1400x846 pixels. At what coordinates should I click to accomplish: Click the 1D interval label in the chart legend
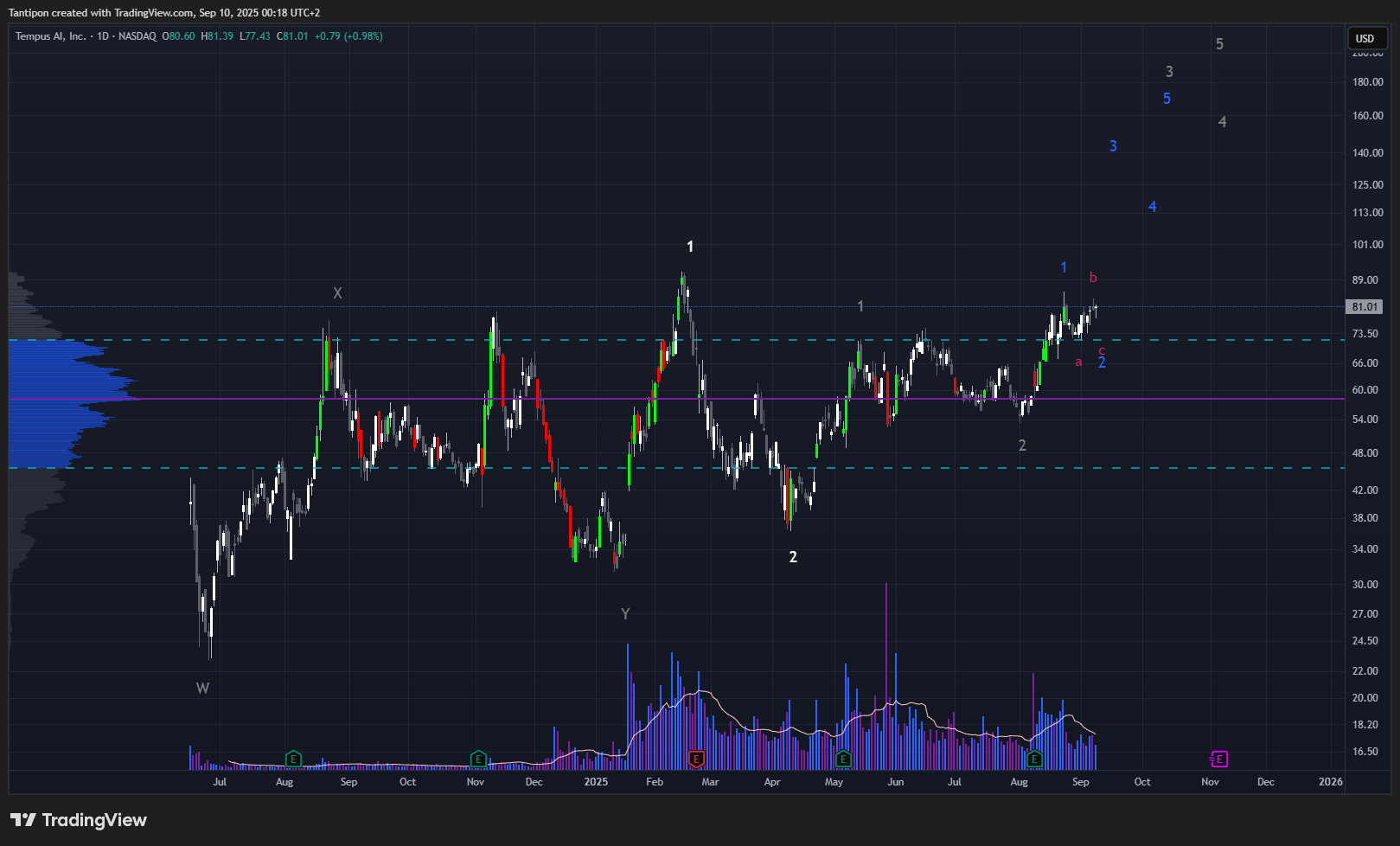[x=103, y=36]
